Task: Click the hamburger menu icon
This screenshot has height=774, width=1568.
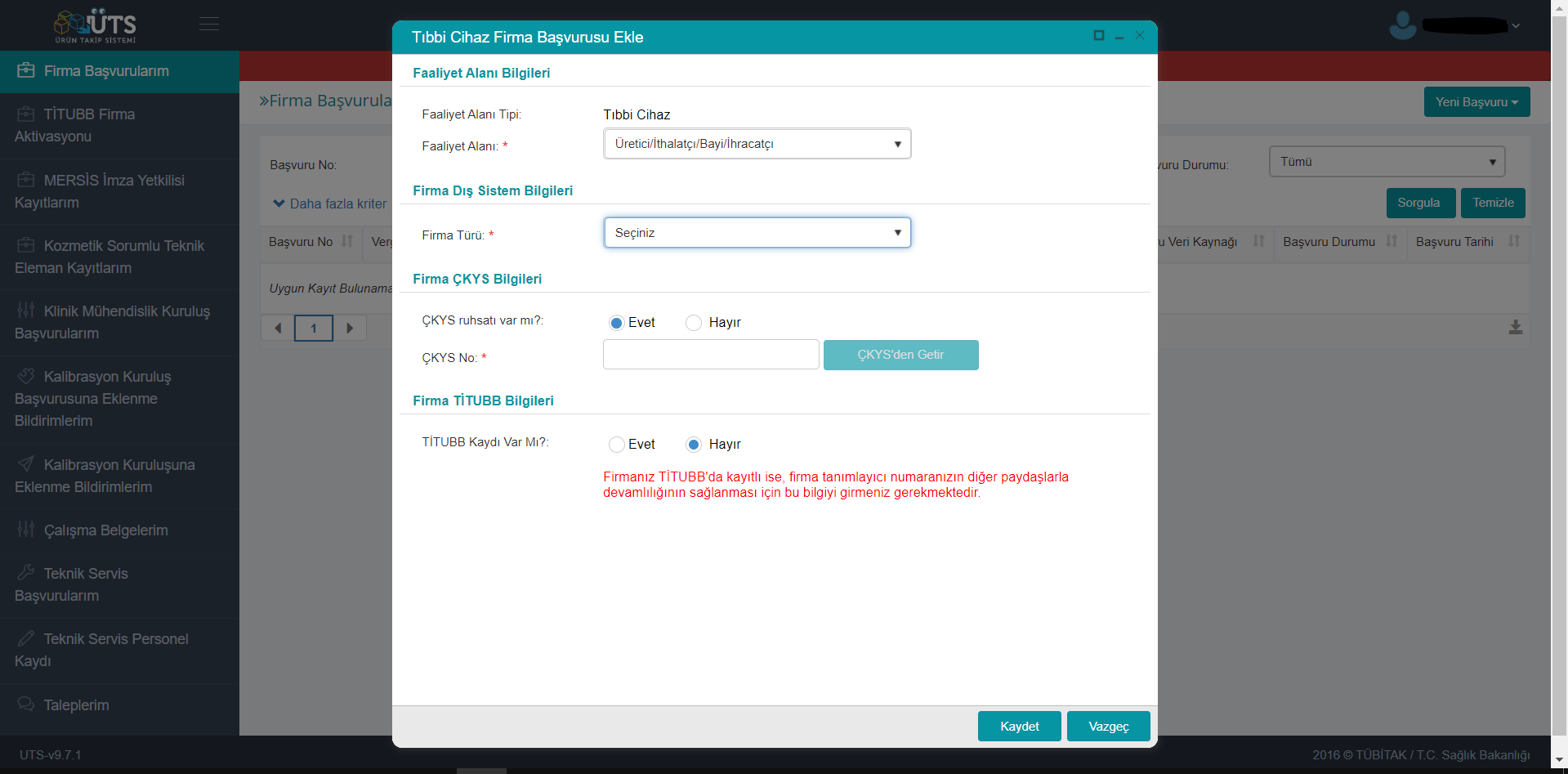Action: 209,25
